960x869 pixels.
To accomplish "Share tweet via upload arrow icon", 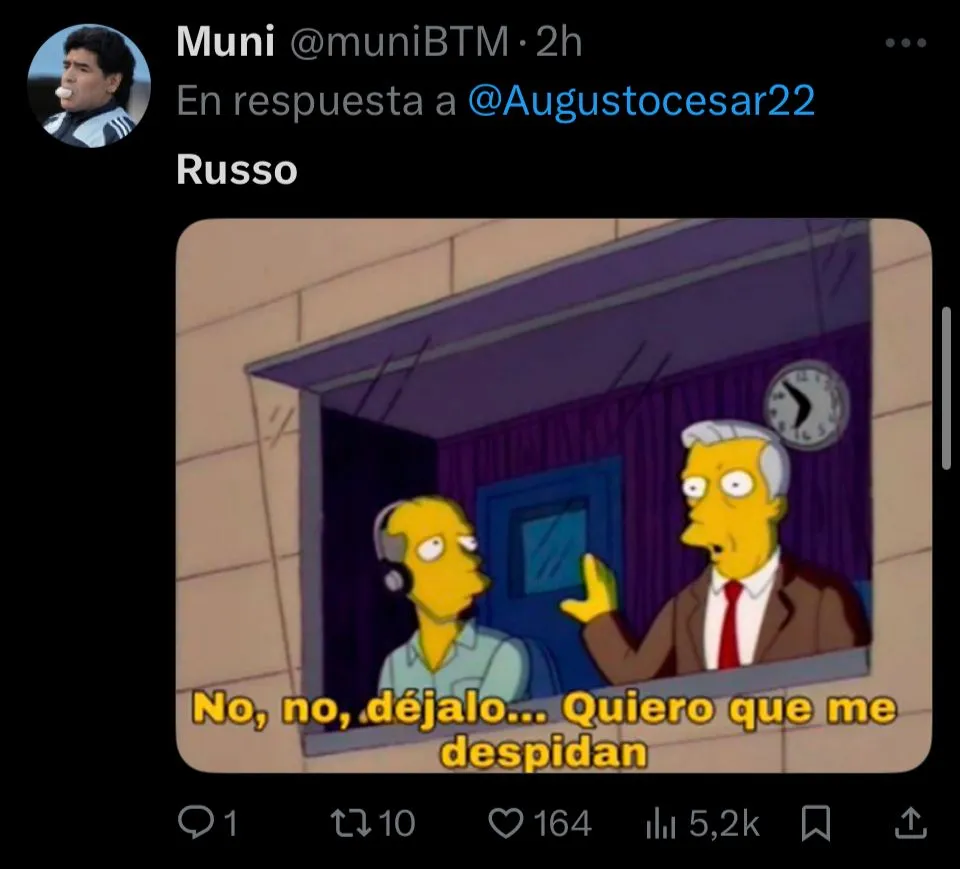I will pyautogui.click(x=911, y=824).
